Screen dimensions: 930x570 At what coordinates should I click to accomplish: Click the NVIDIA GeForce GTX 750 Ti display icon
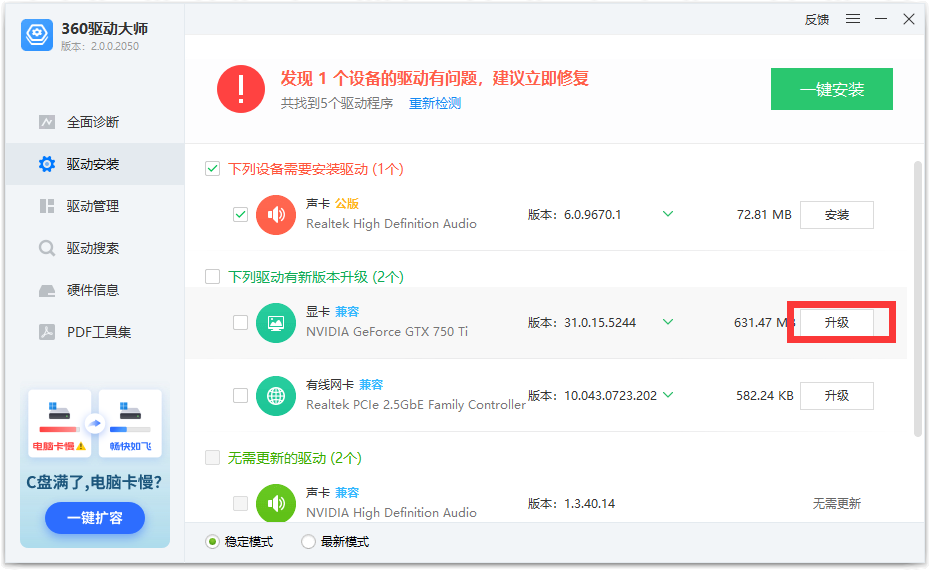click(276, 323)
